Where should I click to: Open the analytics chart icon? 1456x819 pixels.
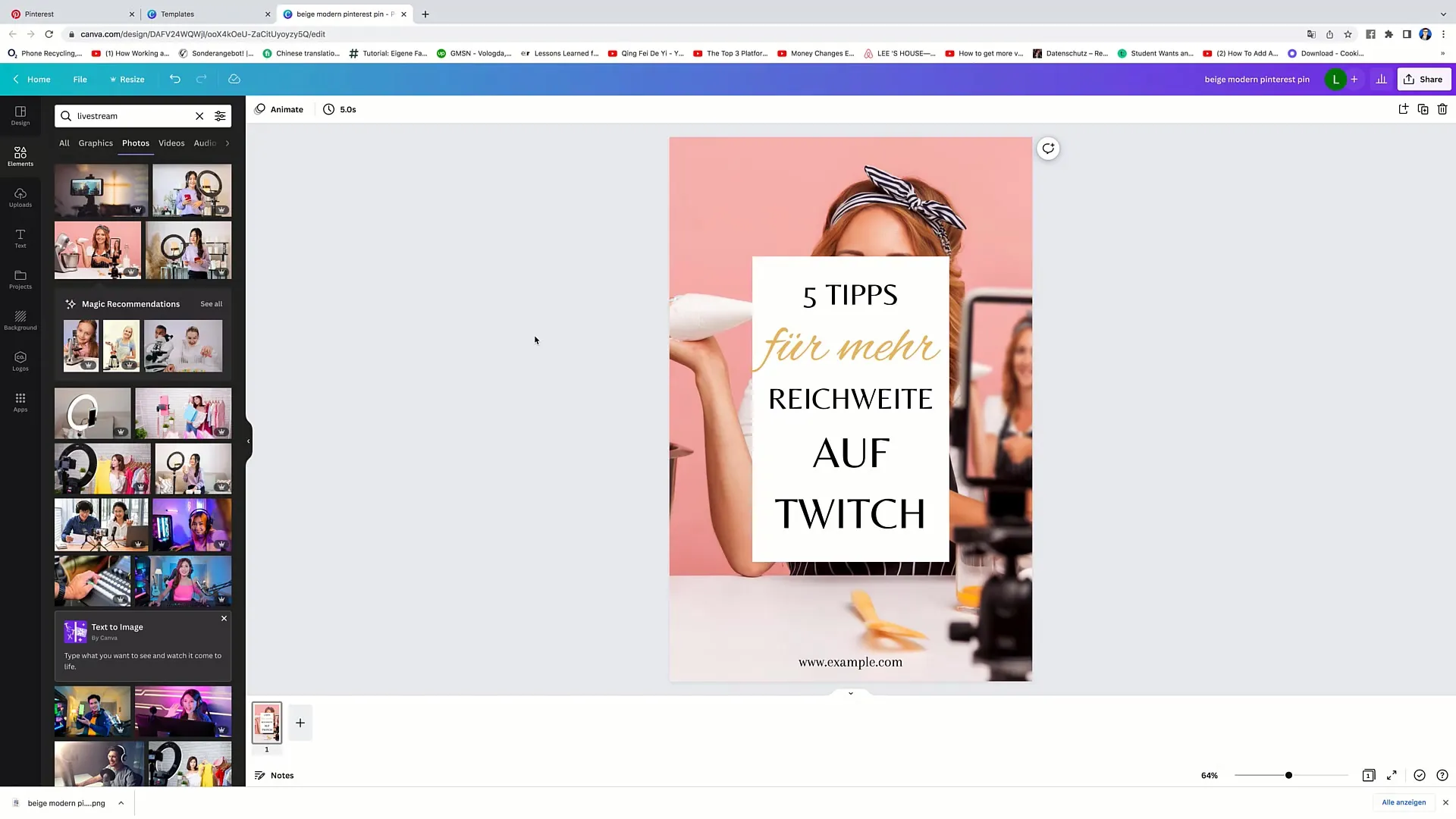[1382, 79]
